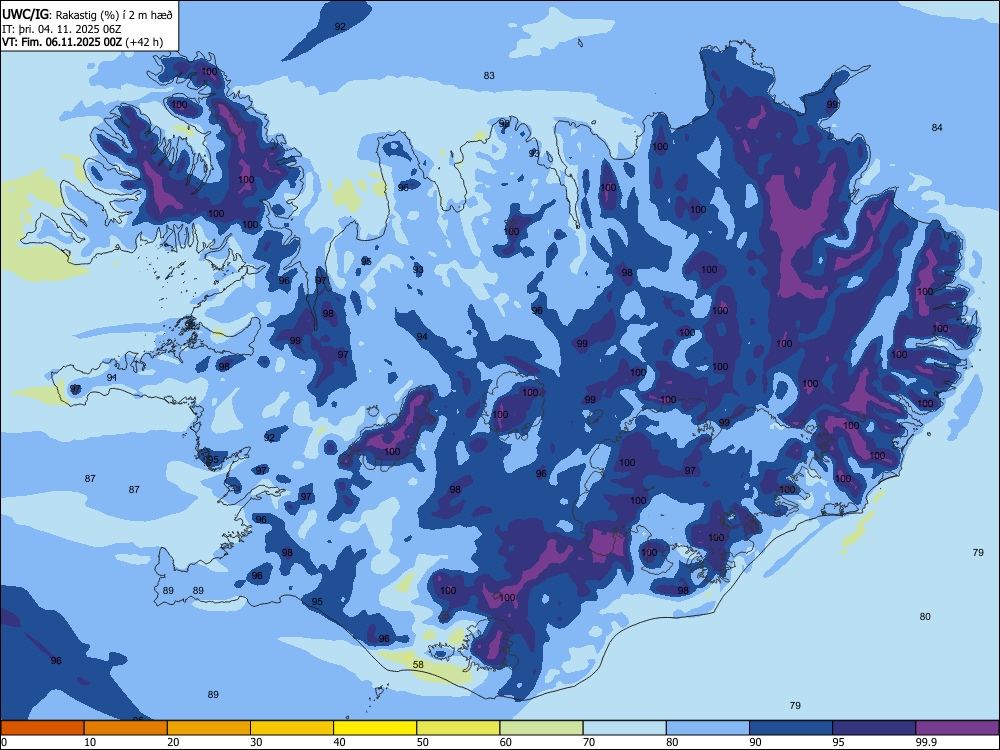1000x750 pixels.
Task: Select the light green 60–70 legend swatch
Action: tap(541, 728)
